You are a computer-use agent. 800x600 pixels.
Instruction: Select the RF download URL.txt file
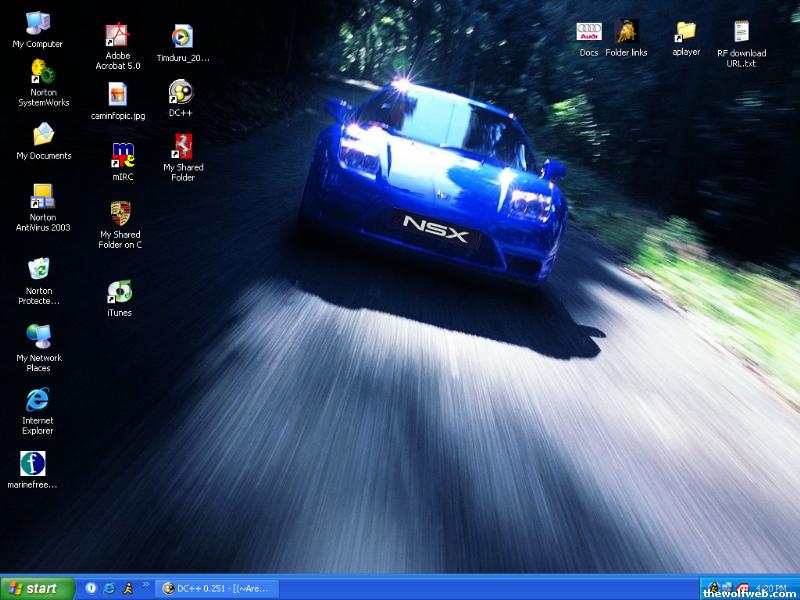tap(741, 33)
